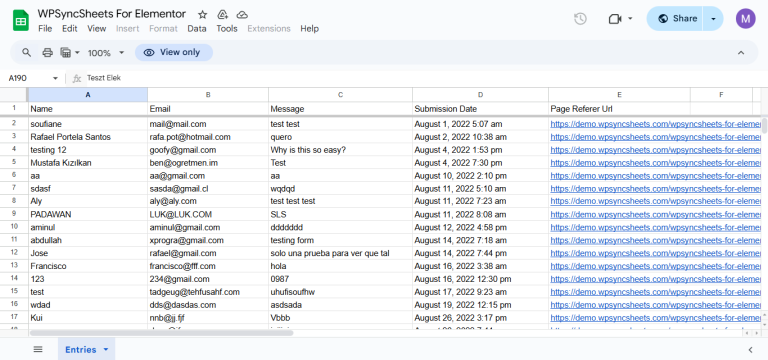The width and height of the screenshot is (768, 360).
Task: Click the search magnifier in toolbar
Action: tap(27, 52)
